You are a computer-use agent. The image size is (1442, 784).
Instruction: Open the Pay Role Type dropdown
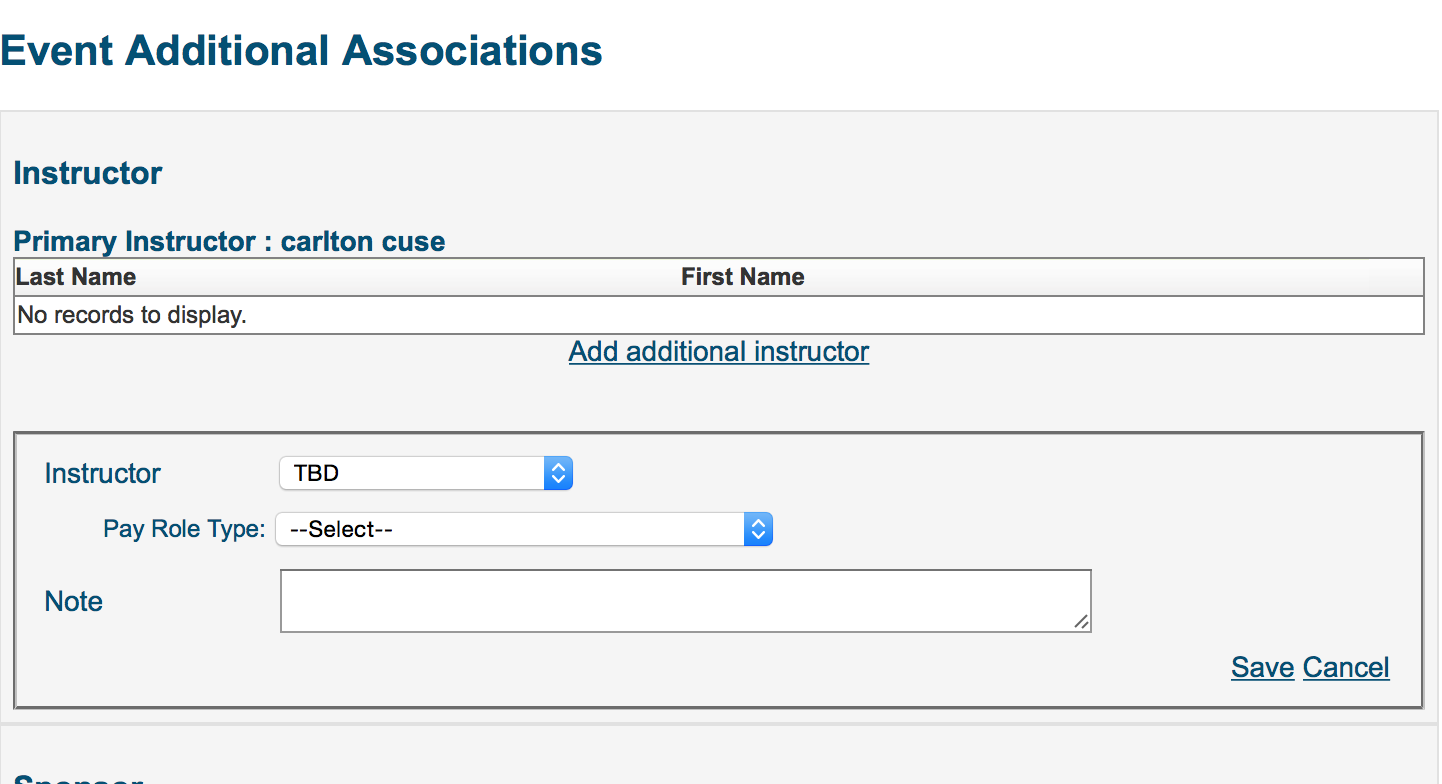510,530
